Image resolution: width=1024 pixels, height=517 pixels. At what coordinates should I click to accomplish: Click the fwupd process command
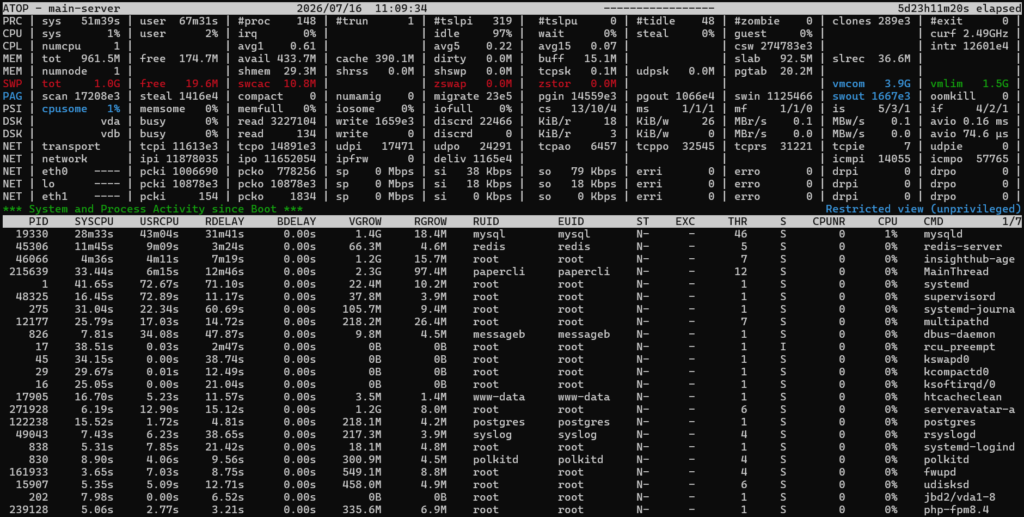(940, 472)
